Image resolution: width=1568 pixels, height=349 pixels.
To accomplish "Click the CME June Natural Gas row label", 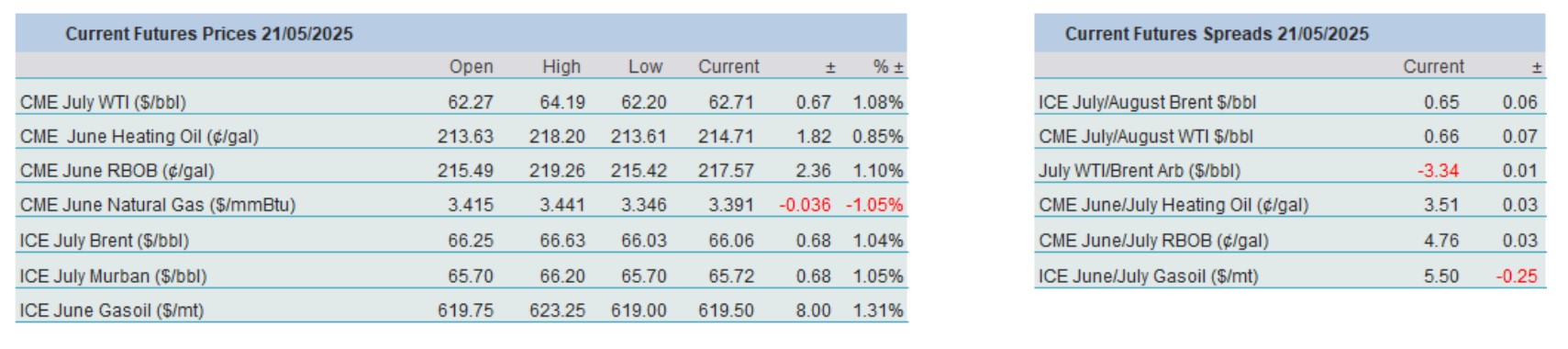I will click(x=158, y=205).
